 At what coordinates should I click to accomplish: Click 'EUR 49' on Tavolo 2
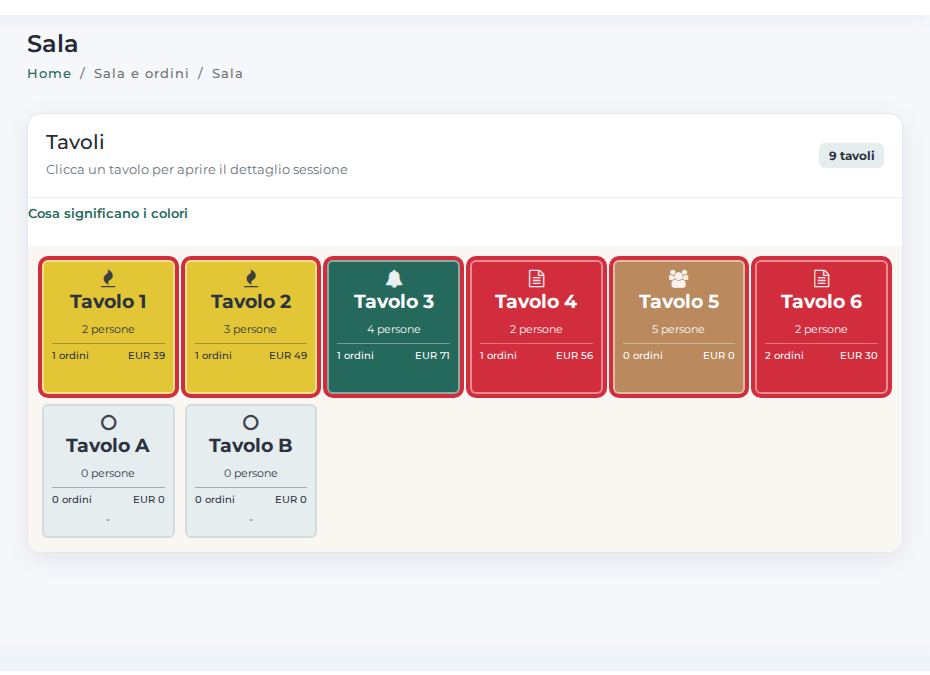(288, 355)
